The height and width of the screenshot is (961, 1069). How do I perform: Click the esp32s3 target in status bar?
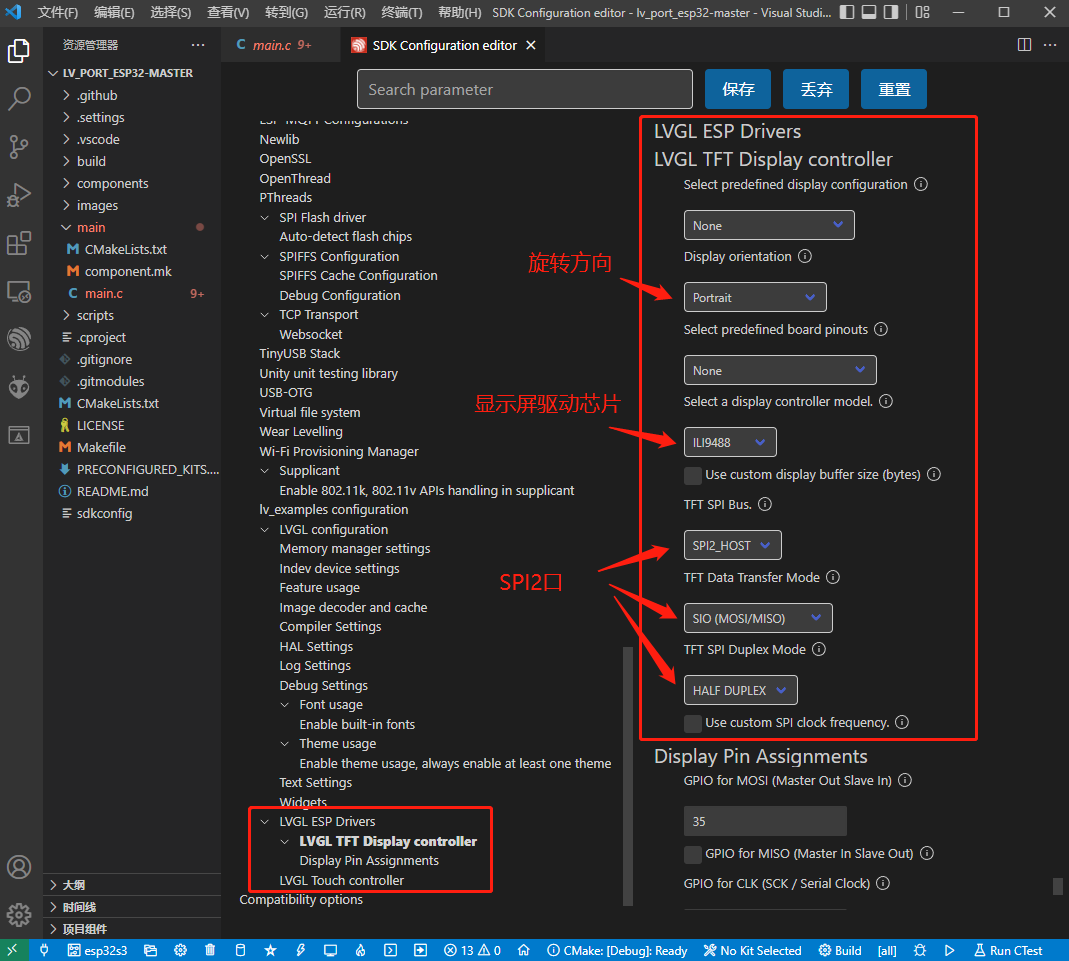coord(97,950)
